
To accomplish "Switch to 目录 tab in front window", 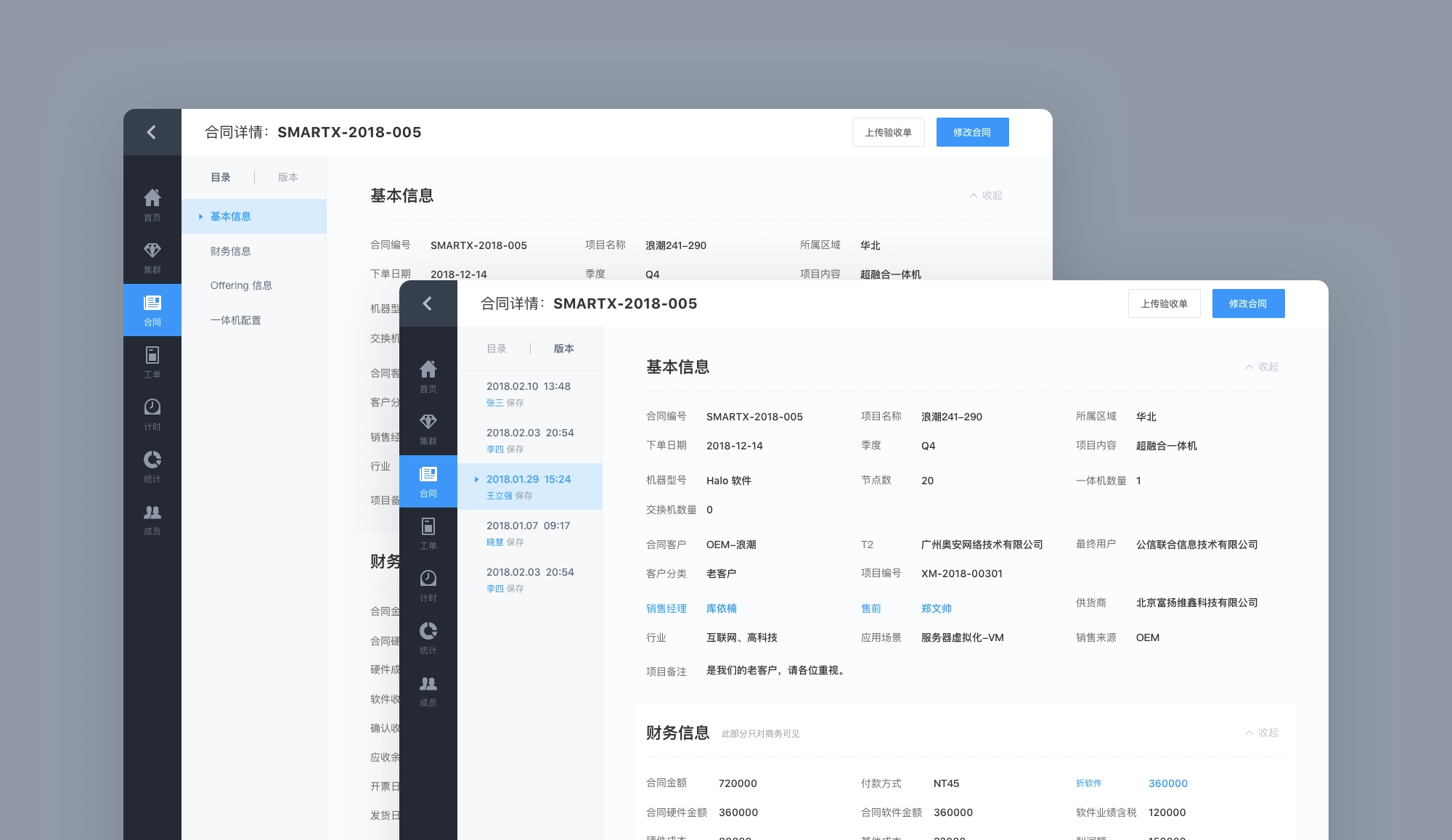I will [497, 348].
